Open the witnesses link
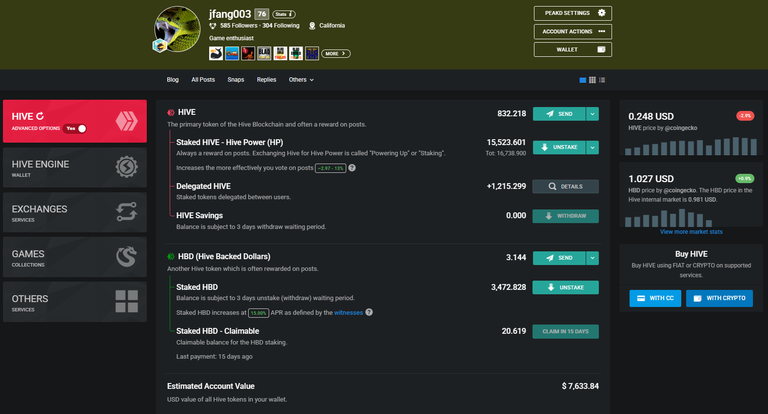 (348, 313)
